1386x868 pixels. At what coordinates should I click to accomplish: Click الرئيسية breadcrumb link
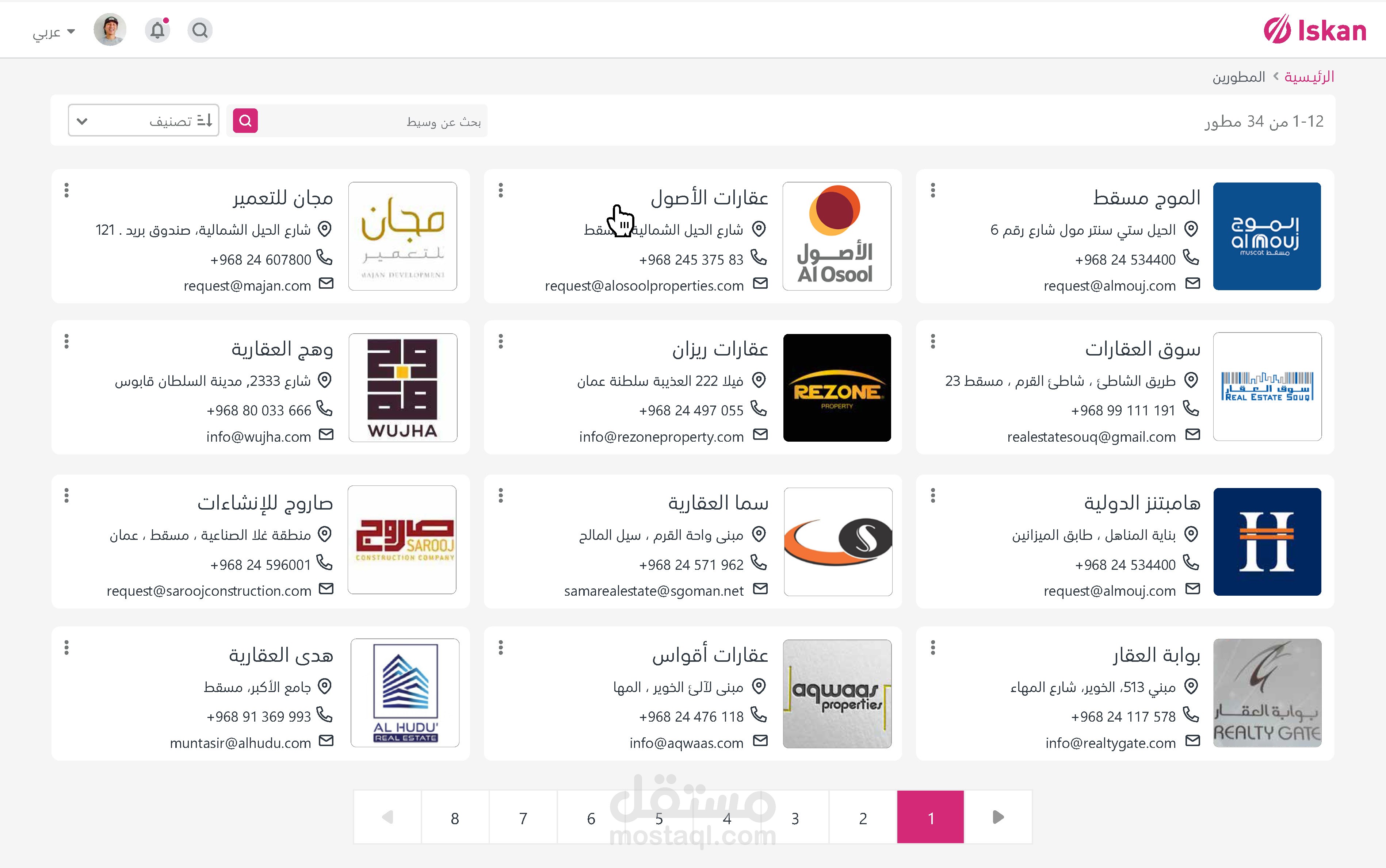[x=1309, y=77]
